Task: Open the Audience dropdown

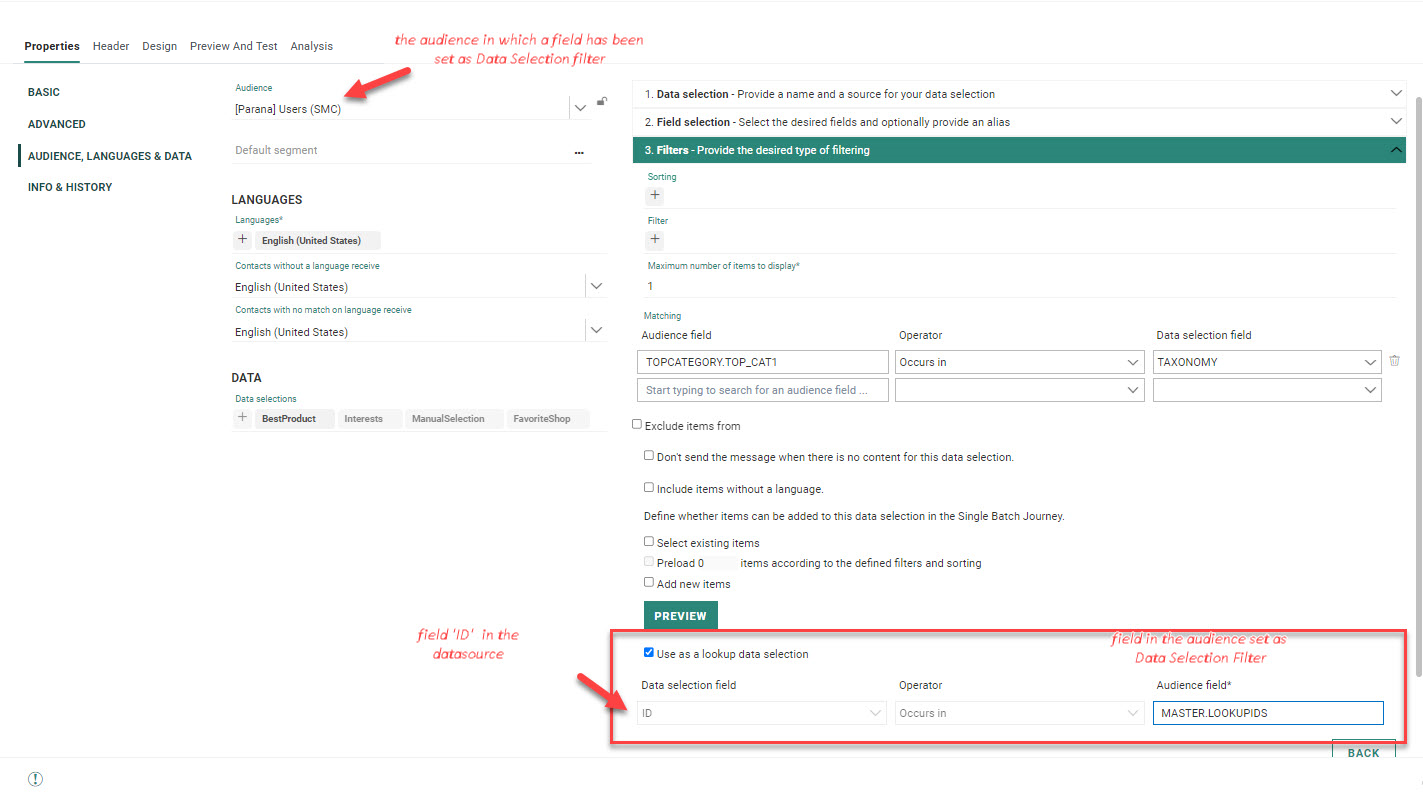Action: [x=580, y=108]
